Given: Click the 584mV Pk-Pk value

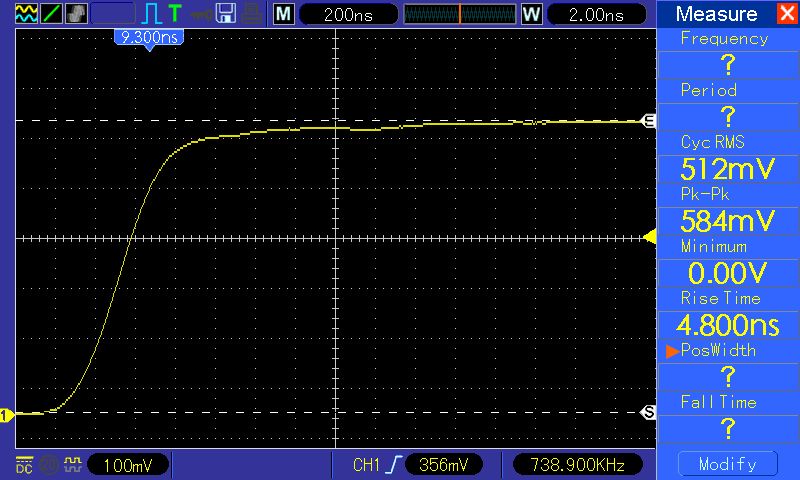Looking at the screenshot, I should coord(728,221).
